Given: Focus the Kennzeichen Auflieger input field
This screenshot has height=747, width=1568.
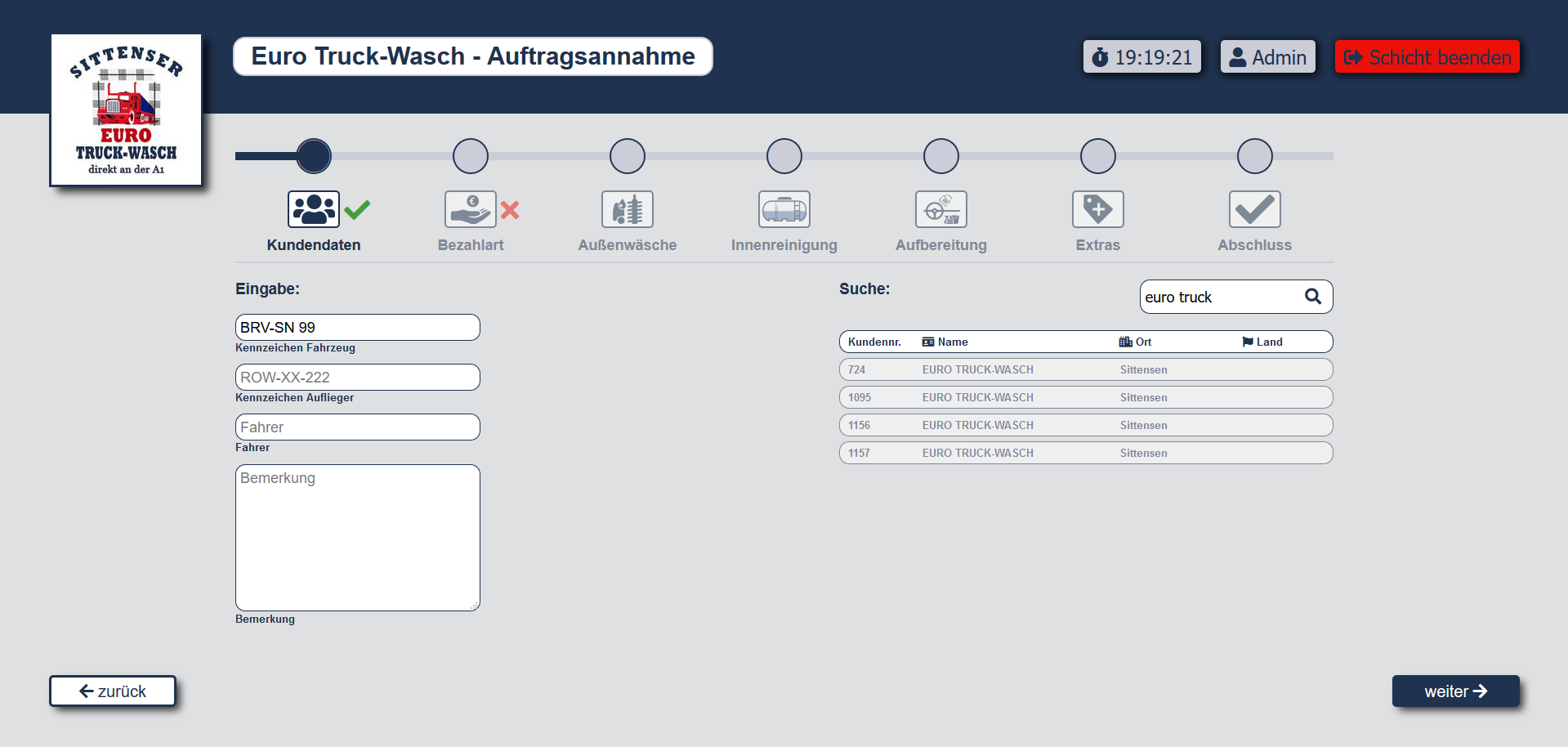Looking at the screenshot, I should click(358, 378).
